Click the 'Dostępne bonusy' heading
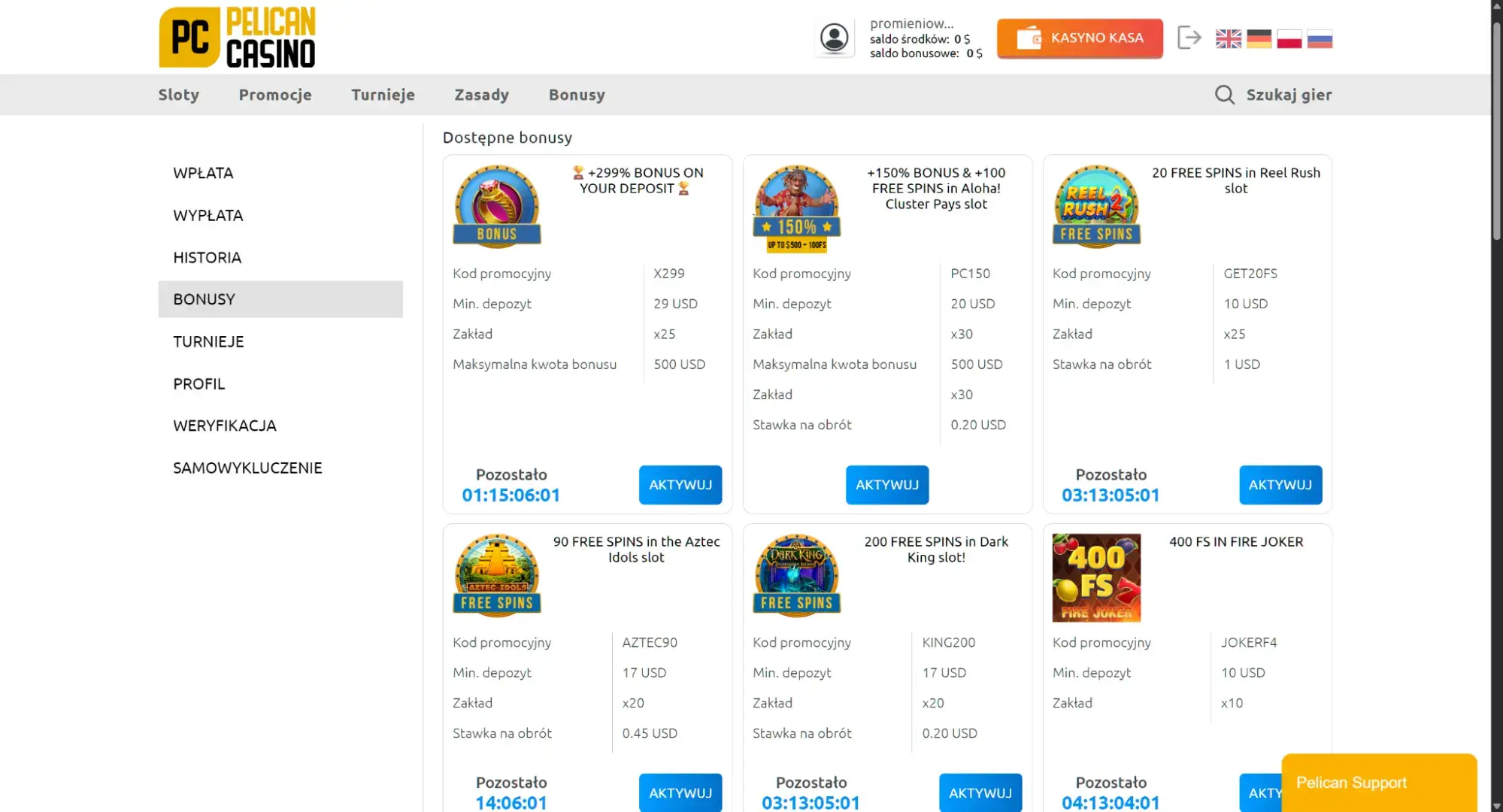The height and width of the screenshot is (812, 1503). (507, 138)
